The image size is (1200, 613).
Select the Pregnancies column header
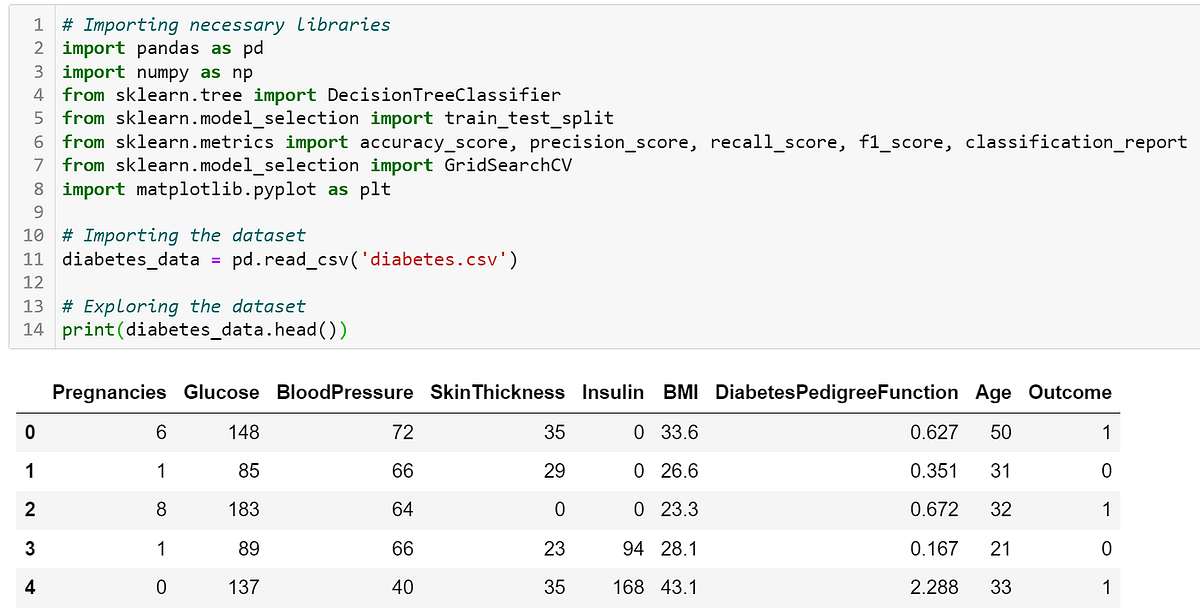click(109, 392)
